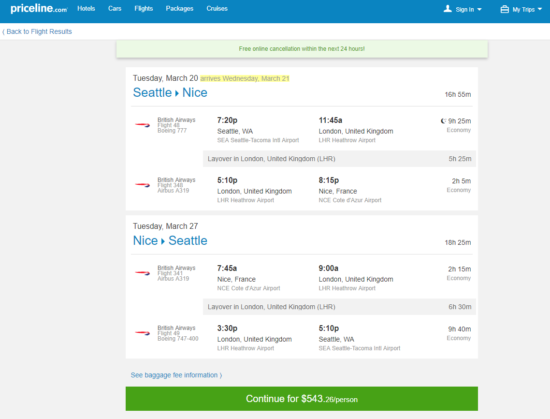
Task: Click the free online cancellation banner
Action: pyautogui.click(x=302, y=49)
